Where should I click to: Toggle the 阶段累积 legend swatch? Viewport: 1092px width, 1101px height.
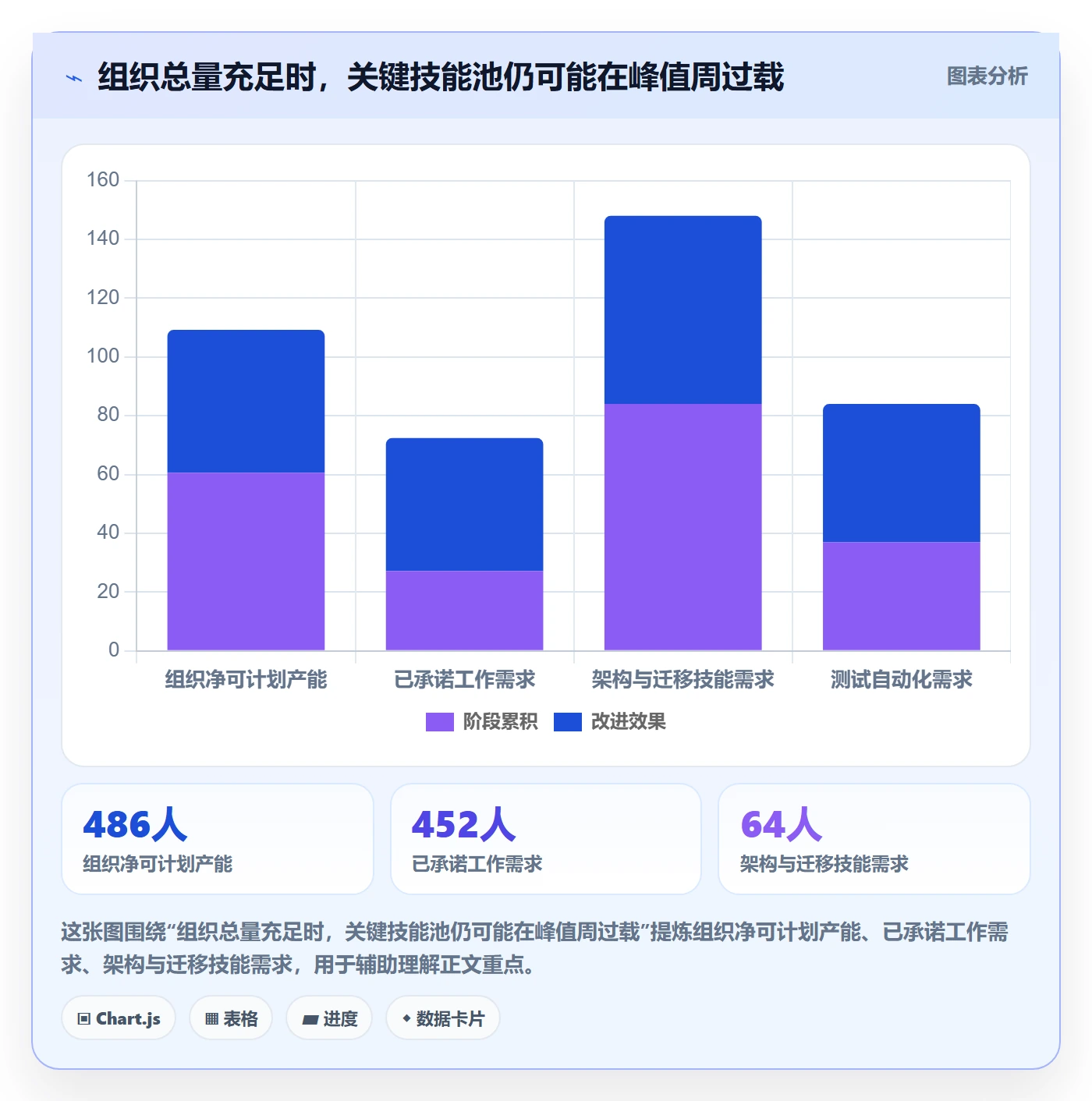point(439,722)
